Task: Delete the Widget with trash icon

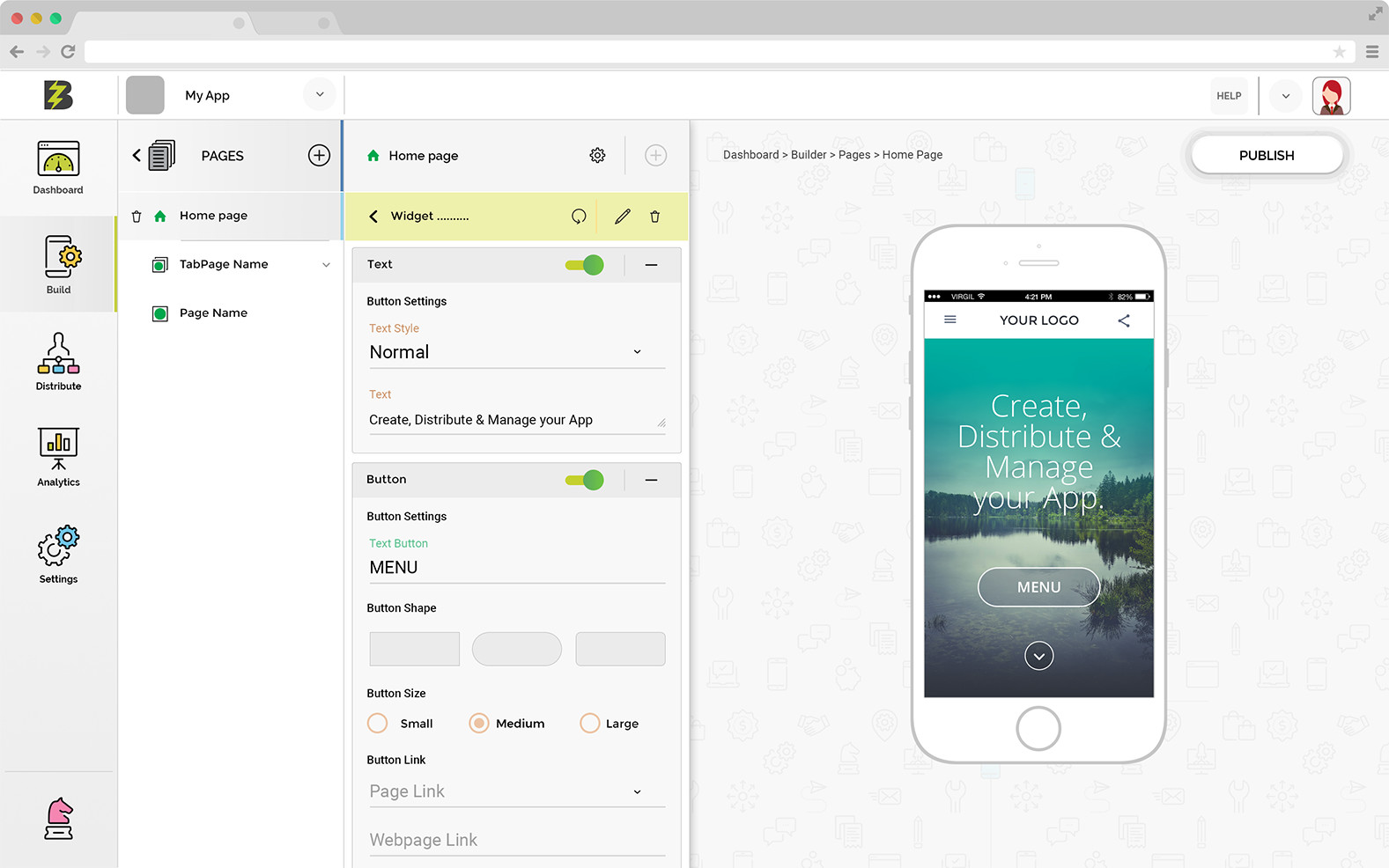Action: [x=654, y=217]
